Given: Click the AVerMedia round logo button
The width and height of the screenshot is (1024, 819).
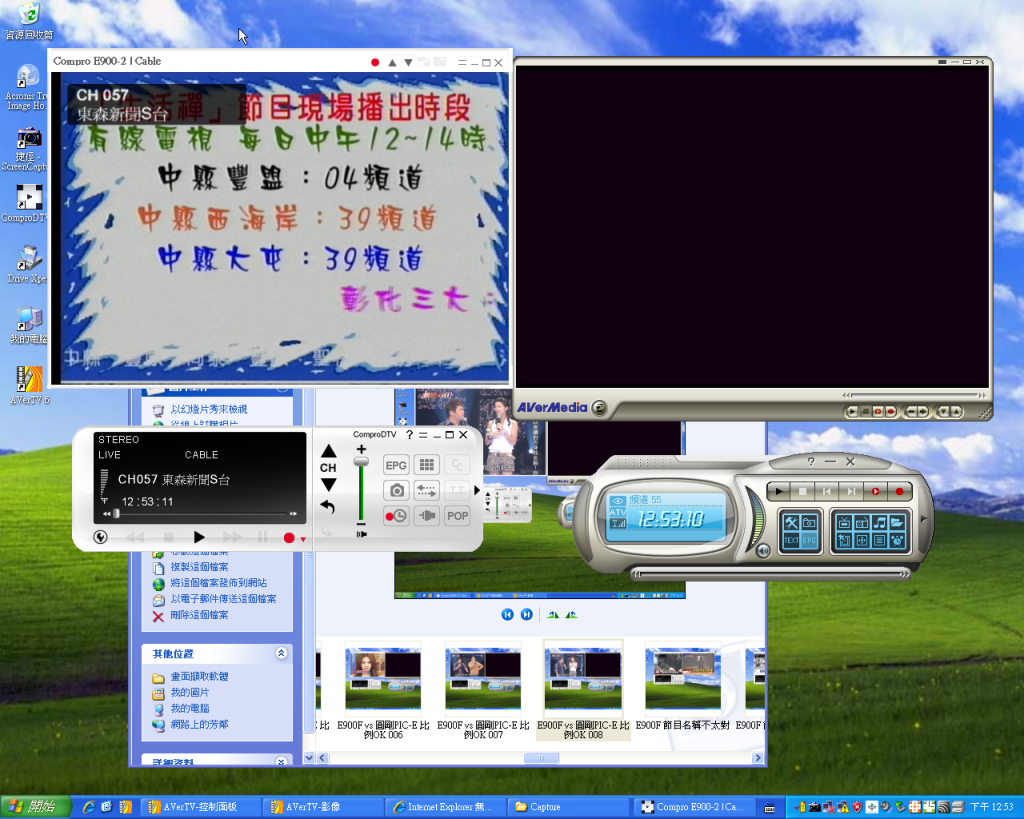Looking at the screenshot, I should click(599, 408).
